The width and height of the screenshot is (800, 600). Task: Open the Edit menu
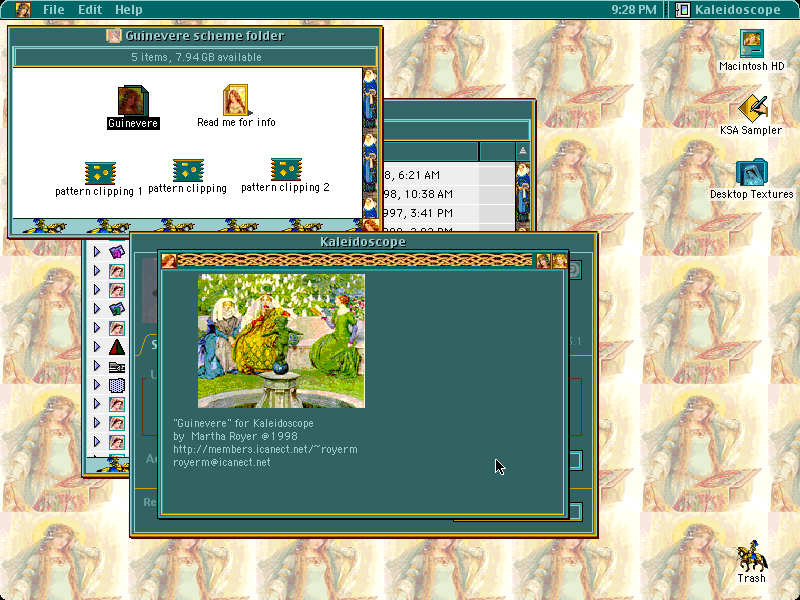(90, 10)
